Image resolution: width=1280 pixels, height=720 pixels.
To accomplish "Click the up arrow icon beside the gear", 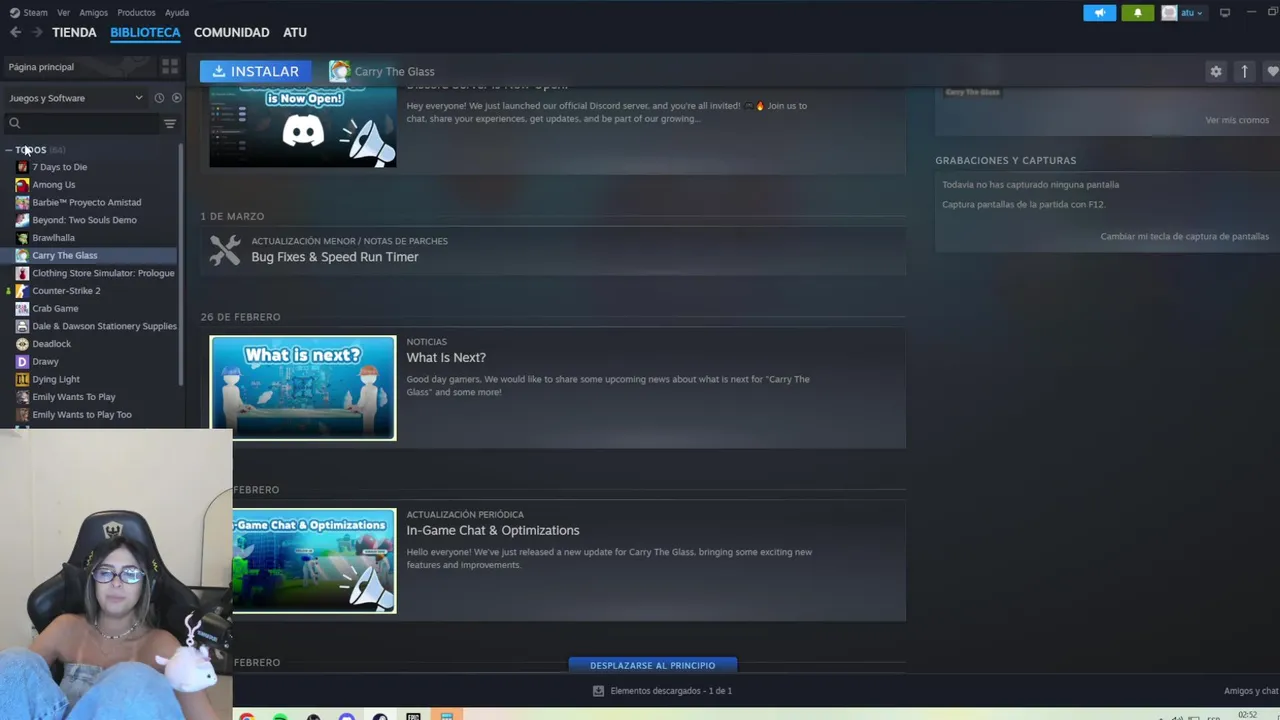I will 1244,71.
